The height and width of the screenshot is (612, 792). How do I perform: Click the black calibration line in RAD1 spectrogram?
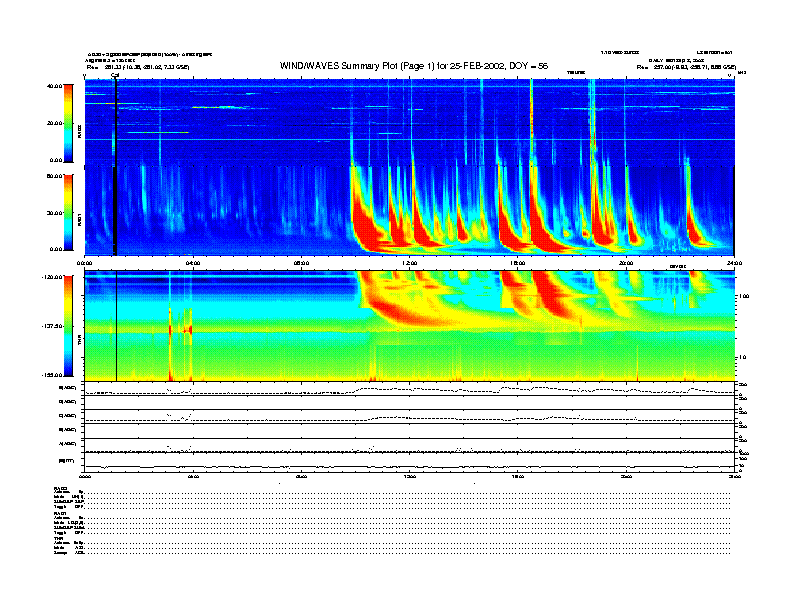(115, 211)
